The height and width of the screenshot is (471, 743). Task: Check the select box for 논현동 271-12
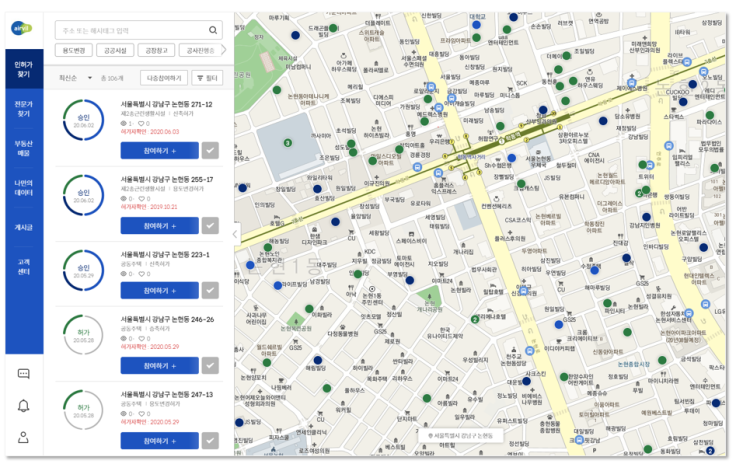pyautogui.click(x=210, y=150)
